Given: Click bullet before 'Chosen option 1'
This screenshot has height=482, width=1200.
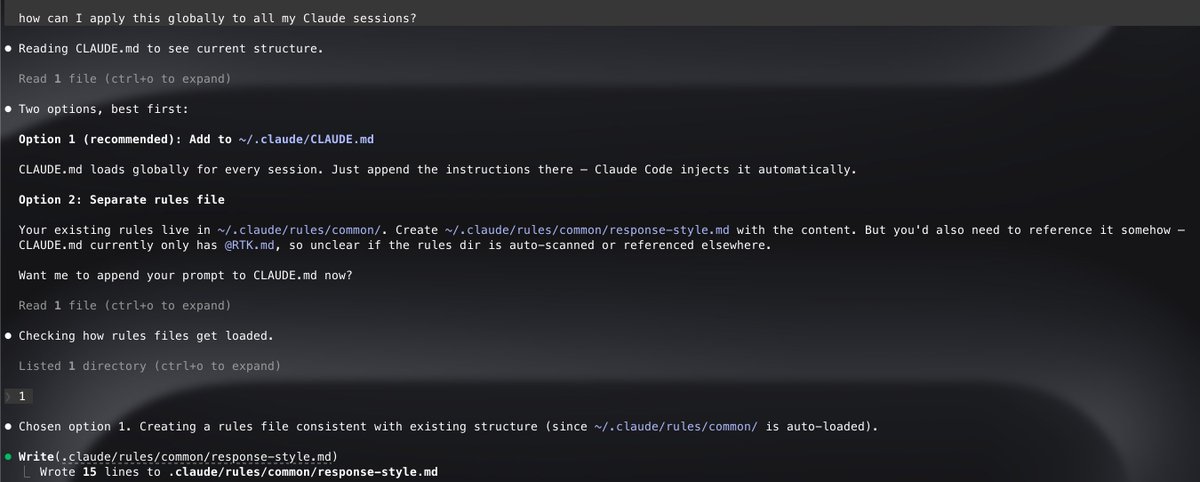Looking at the screenshot, I should [x=8, y=427].
